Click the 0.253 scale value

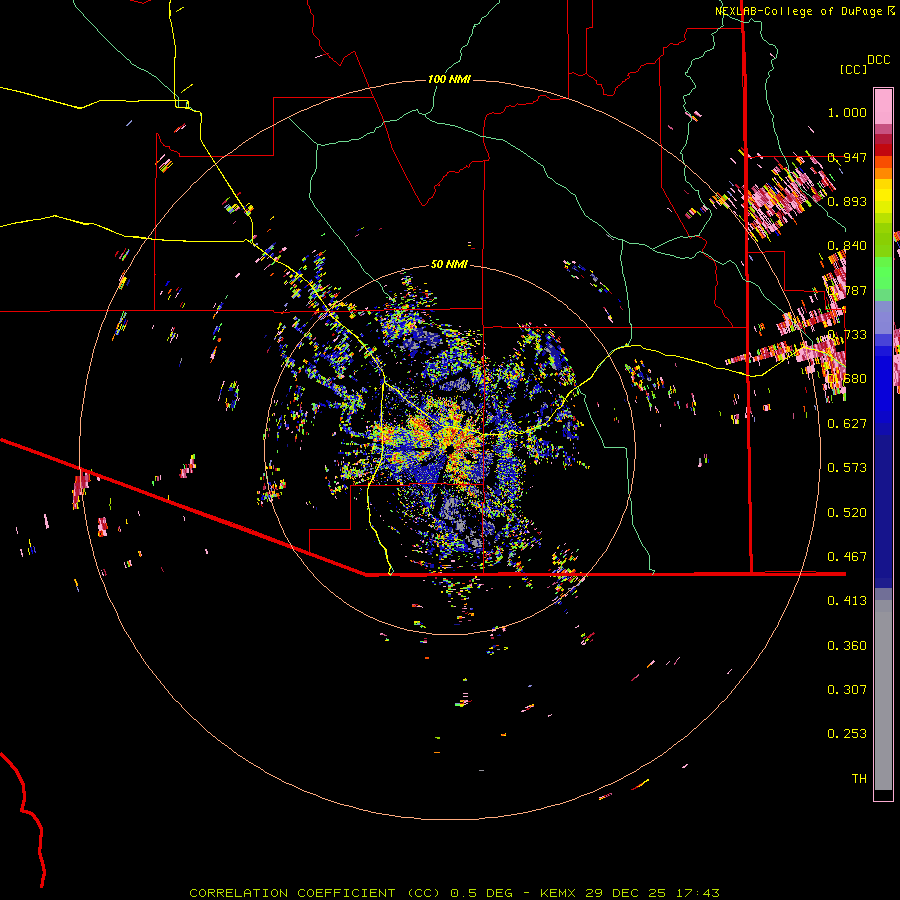pos(847,734)
